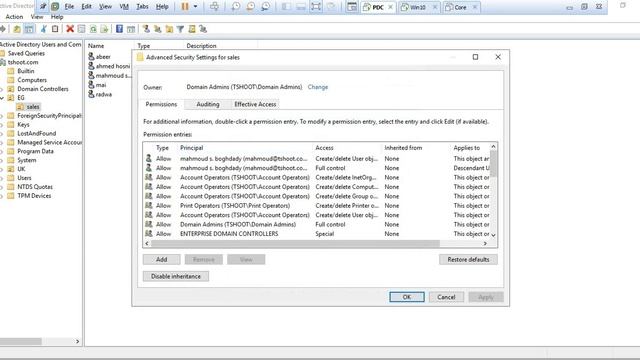Open the VMware VM menu
The image size is (640, 360).
click(124, 7)
